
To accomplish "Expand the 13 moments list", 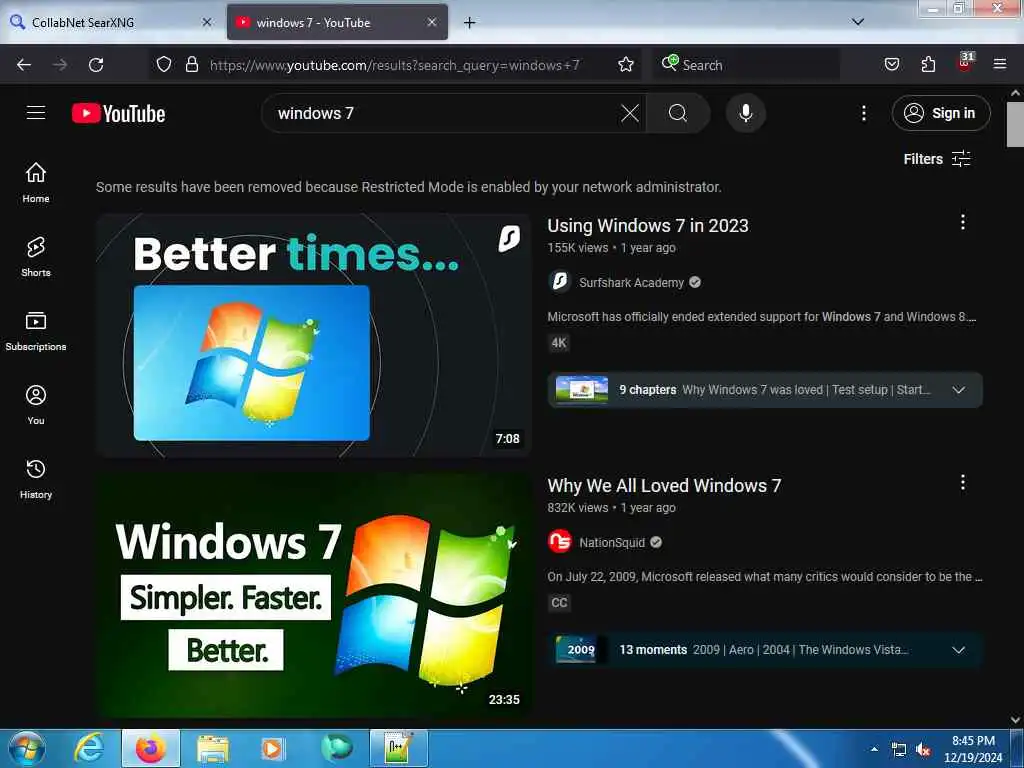I will click(765, 650).
